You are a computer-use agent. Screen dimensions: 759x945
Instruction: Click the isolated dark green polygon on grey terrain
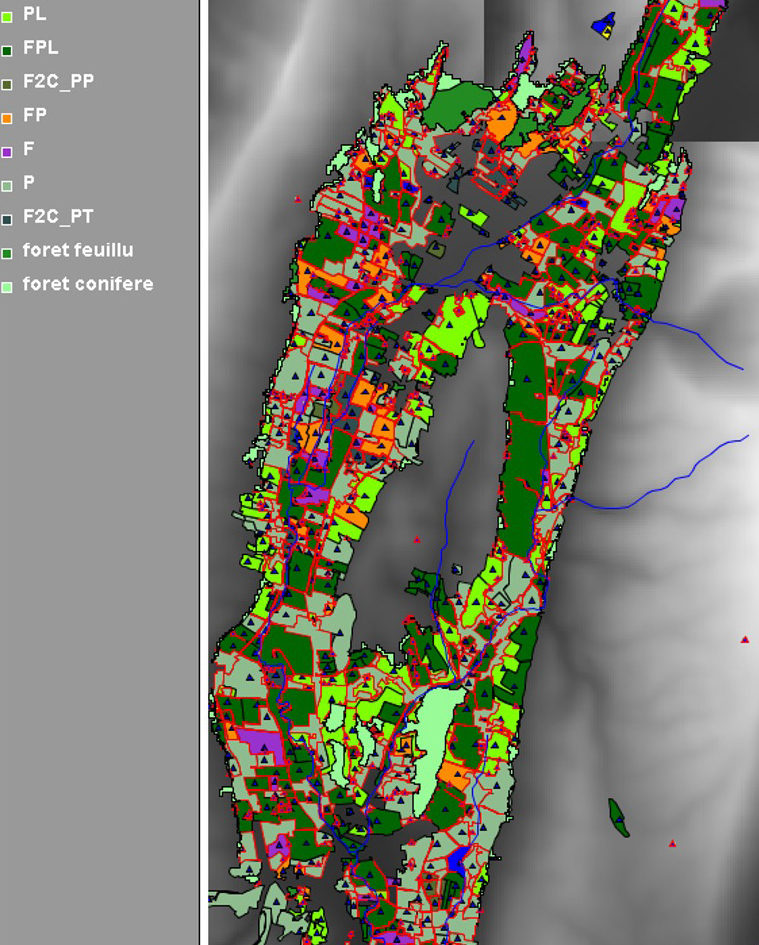[619, 817]
